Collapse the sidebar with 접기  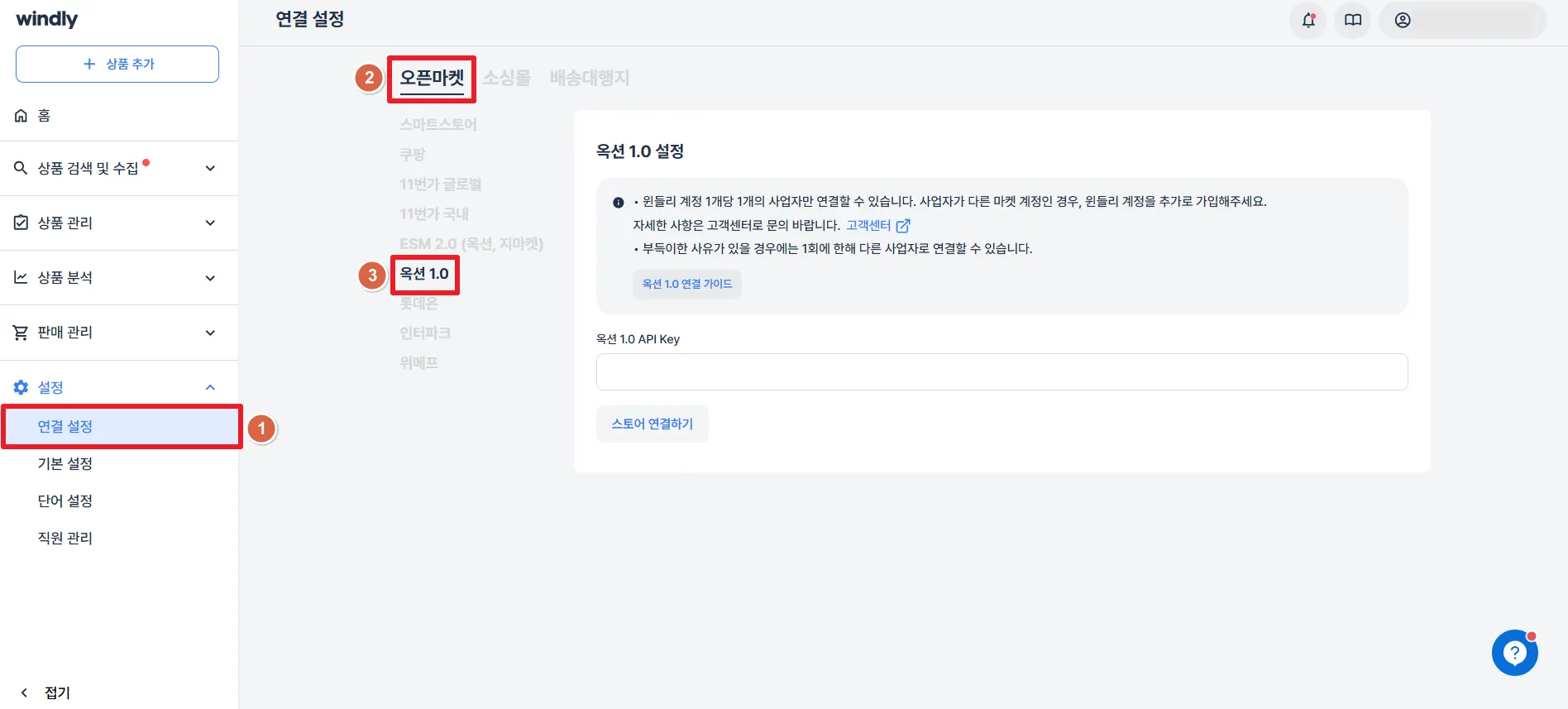point(57,692)
